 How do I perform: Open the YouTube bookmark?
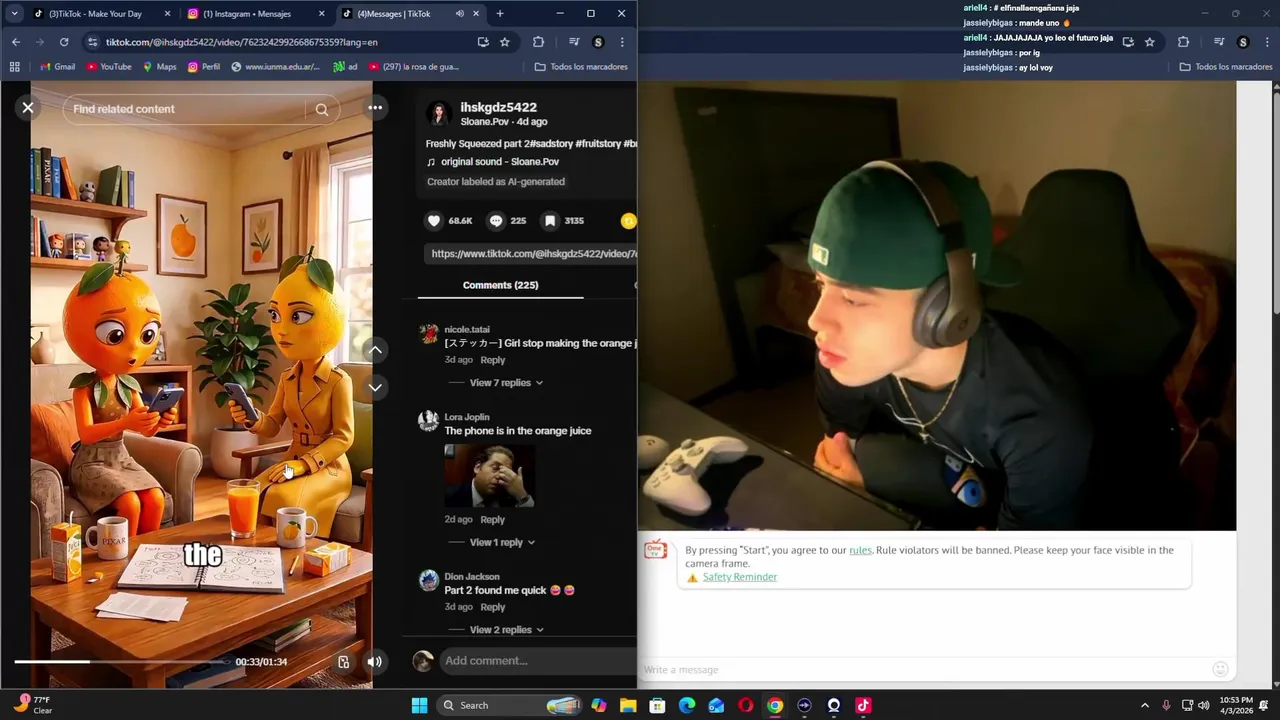[109, 67]
